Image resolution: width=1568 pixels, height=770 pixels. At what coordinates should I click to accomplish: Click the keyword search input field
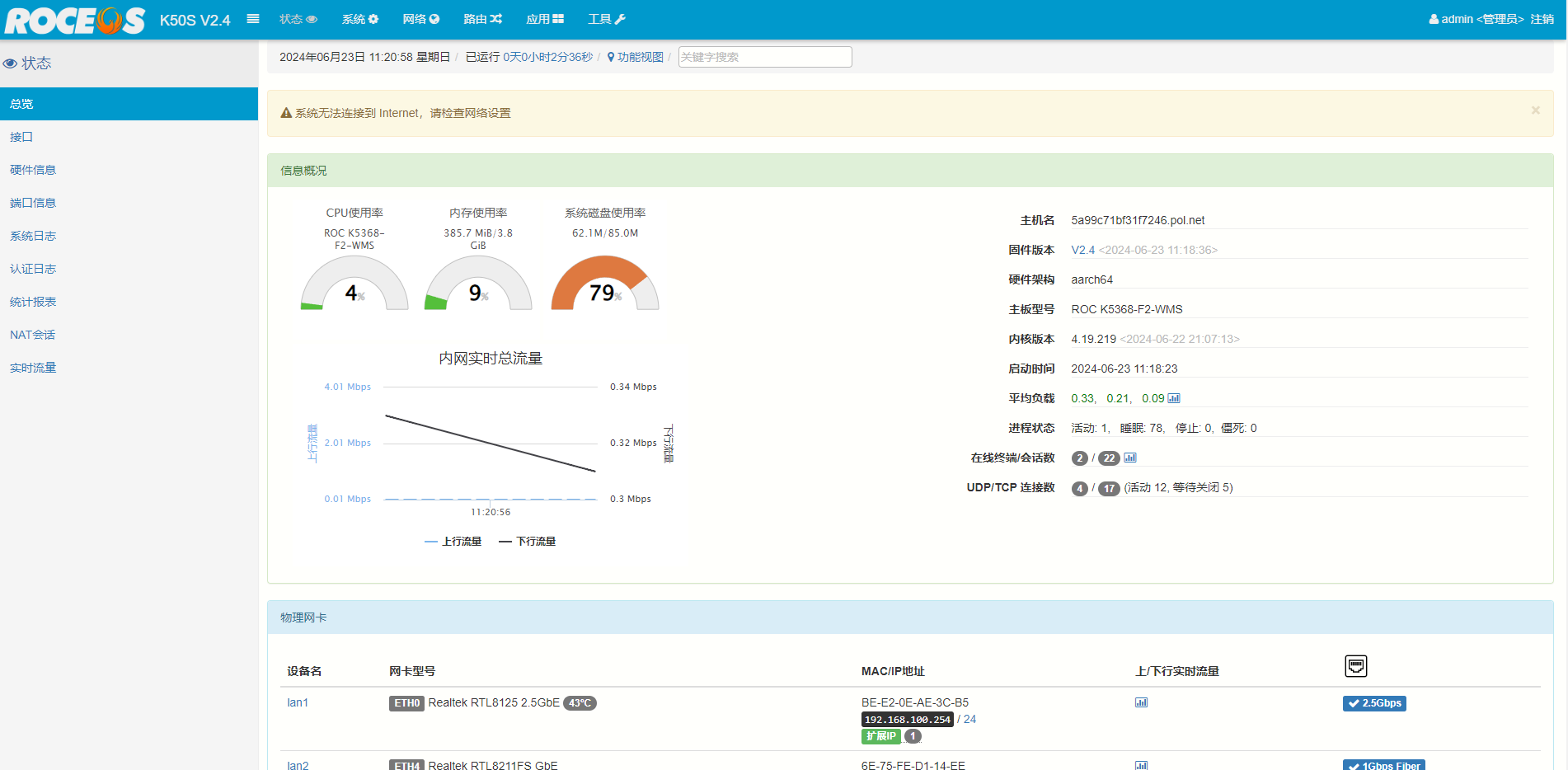click(764, 57)
